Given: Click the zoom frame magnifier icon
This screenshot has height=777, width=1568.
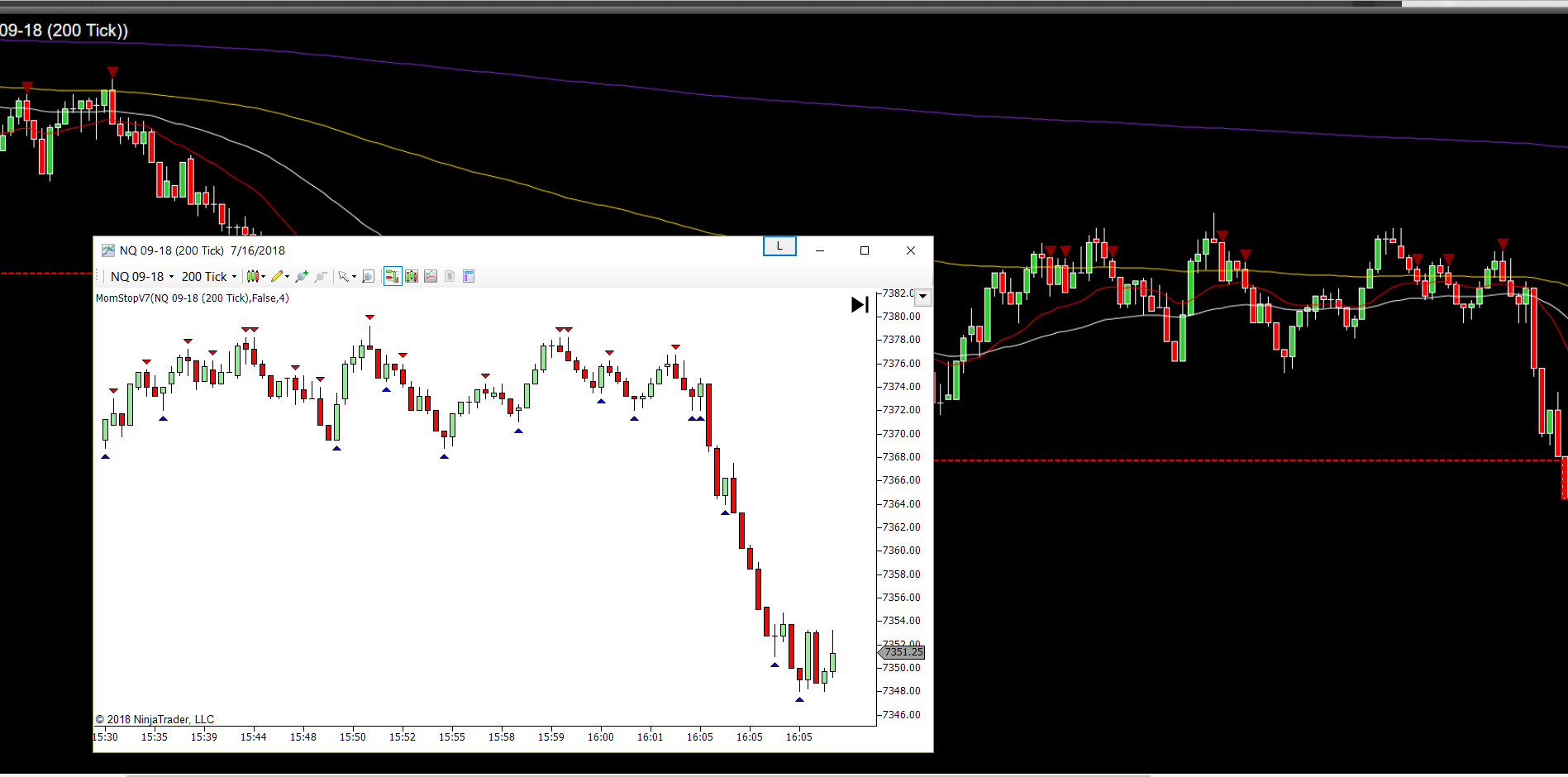Looking at the screenshot, I should [369, 276].
